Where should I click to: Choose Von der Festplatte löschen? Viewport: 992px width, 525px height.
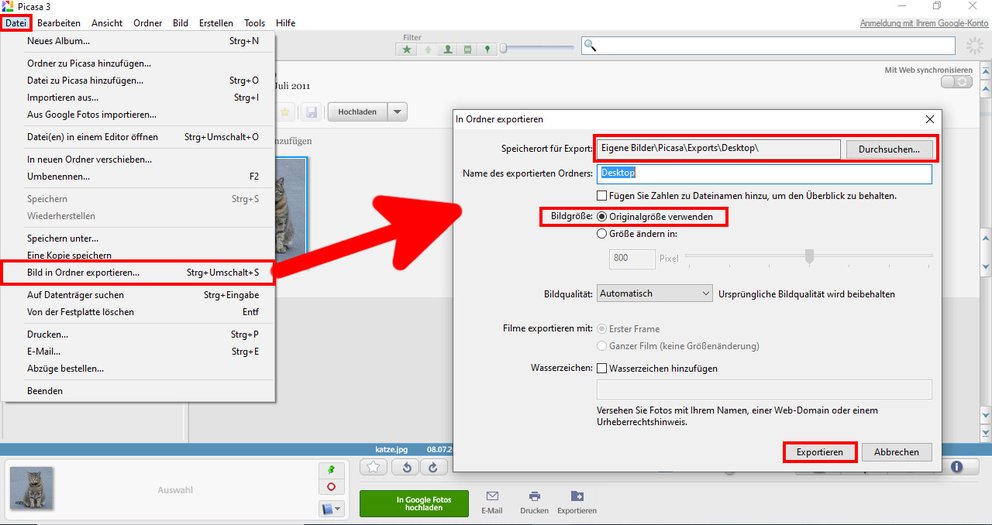point(138,312)
